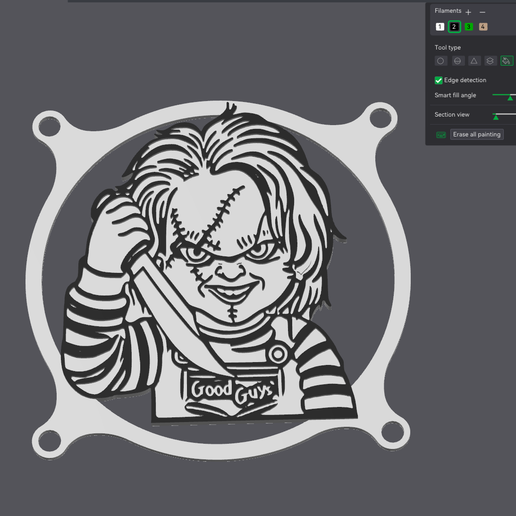Select the Sphere brush tool type
Viewport: 516px width, 516px height.
point(458,61)
